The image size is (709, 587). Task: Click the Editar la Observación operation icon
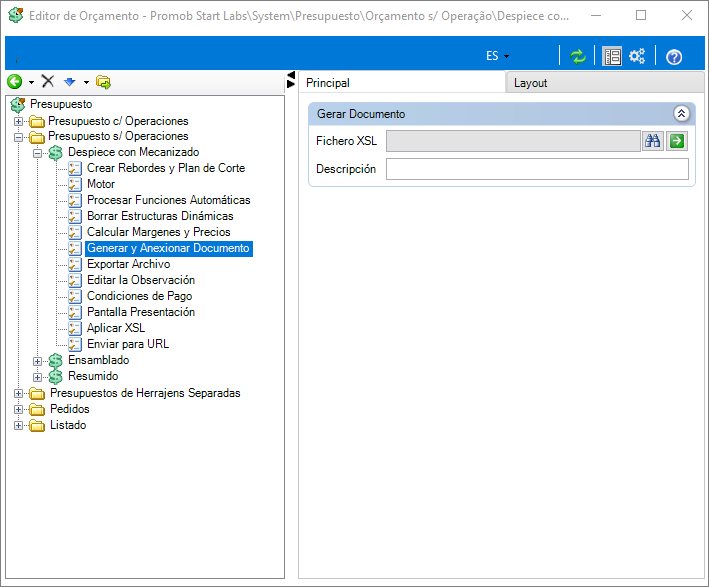[75, 280]
